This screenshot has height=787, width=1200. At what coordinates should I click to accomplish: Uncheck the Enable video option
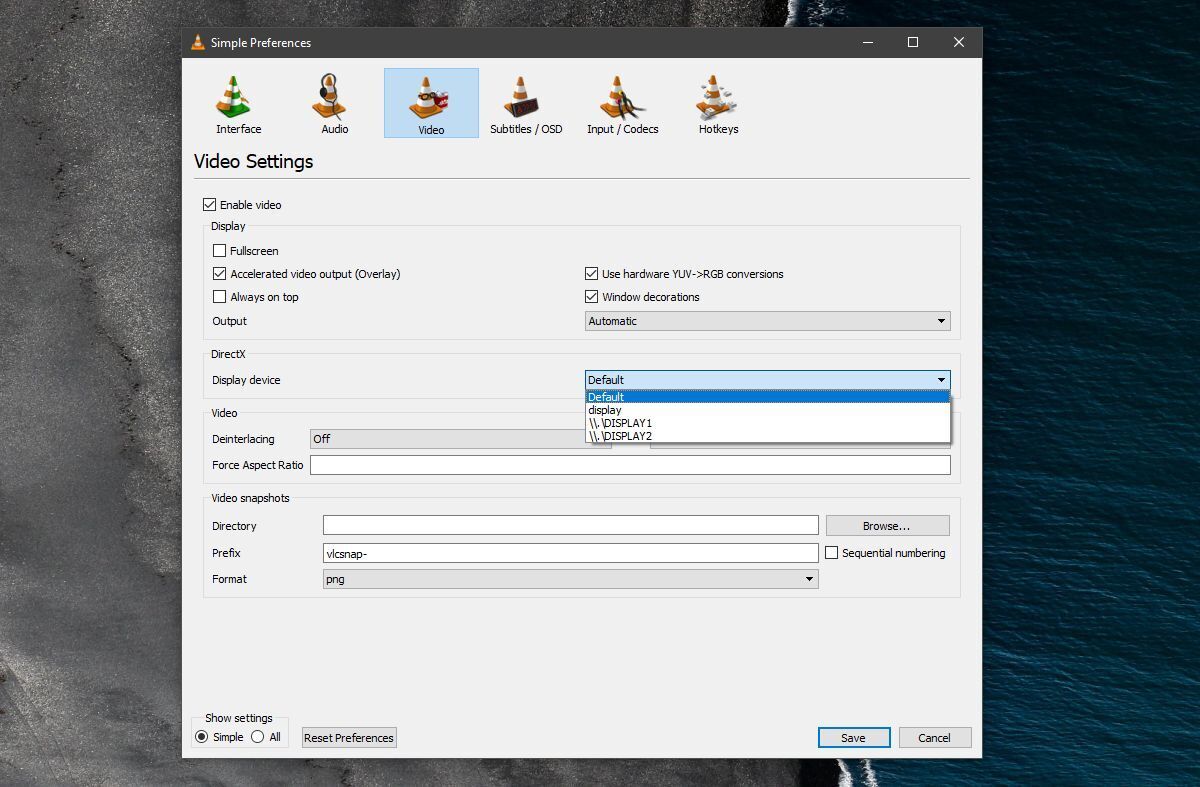[209, 204]
